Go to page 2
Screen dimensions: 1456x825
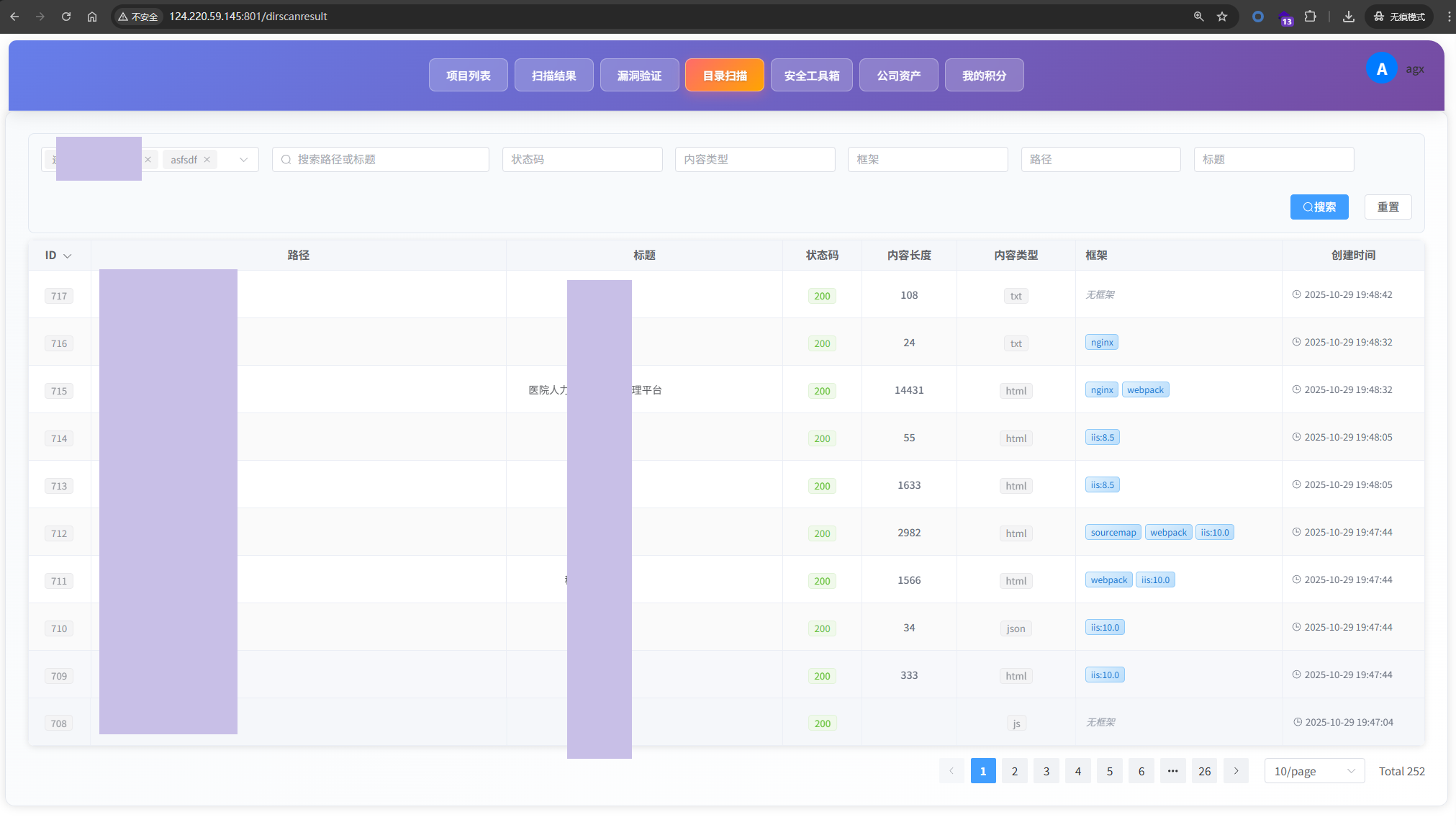1015,771
